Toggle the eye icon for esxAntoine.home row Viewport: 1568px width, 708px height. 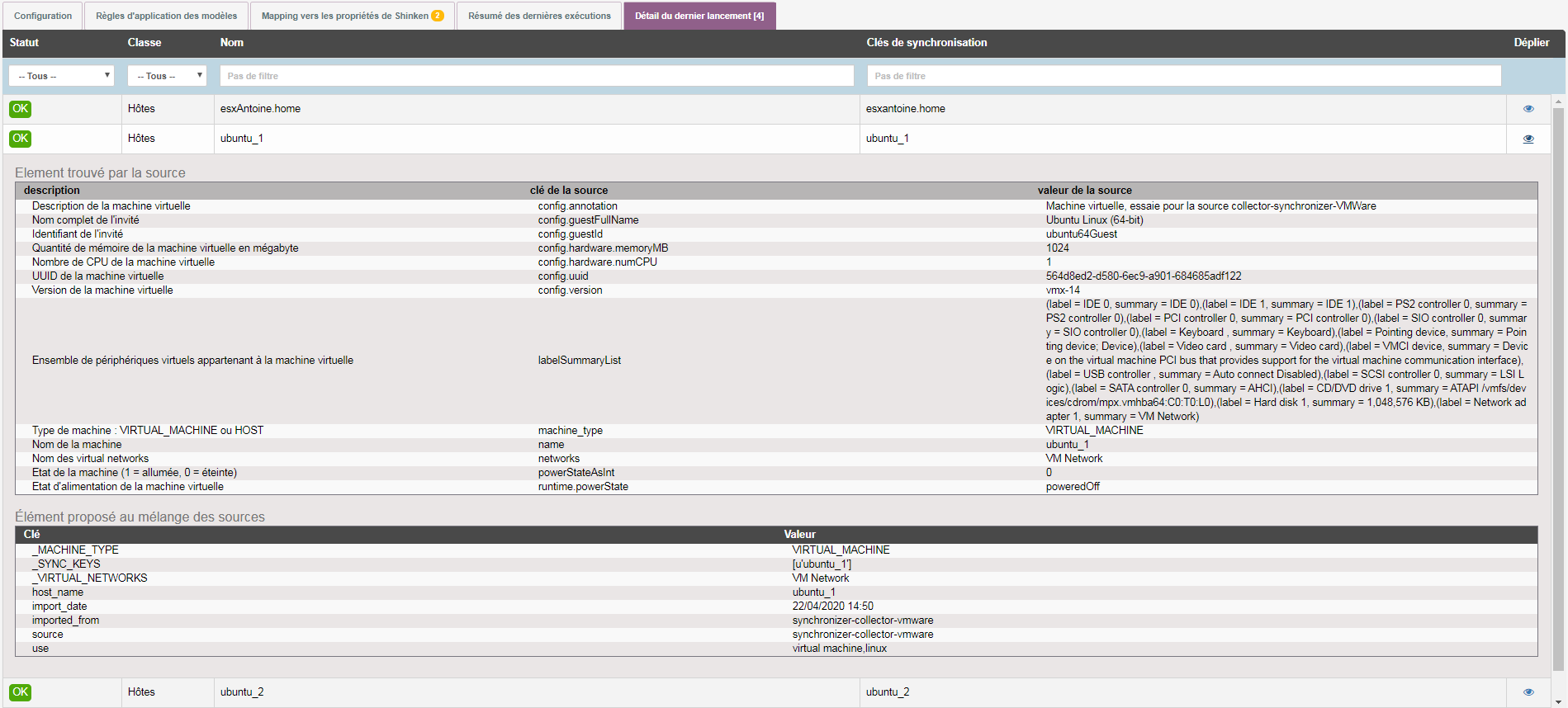tap(1528, 109)
